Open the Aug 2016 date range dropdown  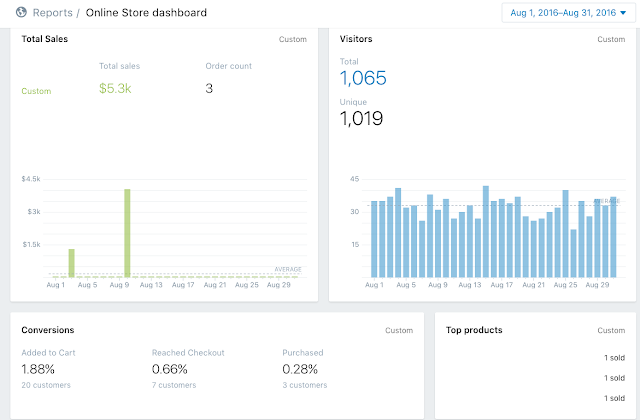568,13
